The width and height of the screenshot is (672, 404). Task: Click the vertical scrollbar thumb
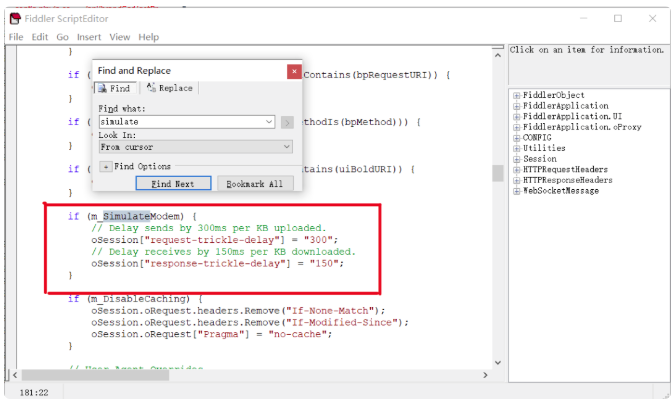click(x=498, y=173)
